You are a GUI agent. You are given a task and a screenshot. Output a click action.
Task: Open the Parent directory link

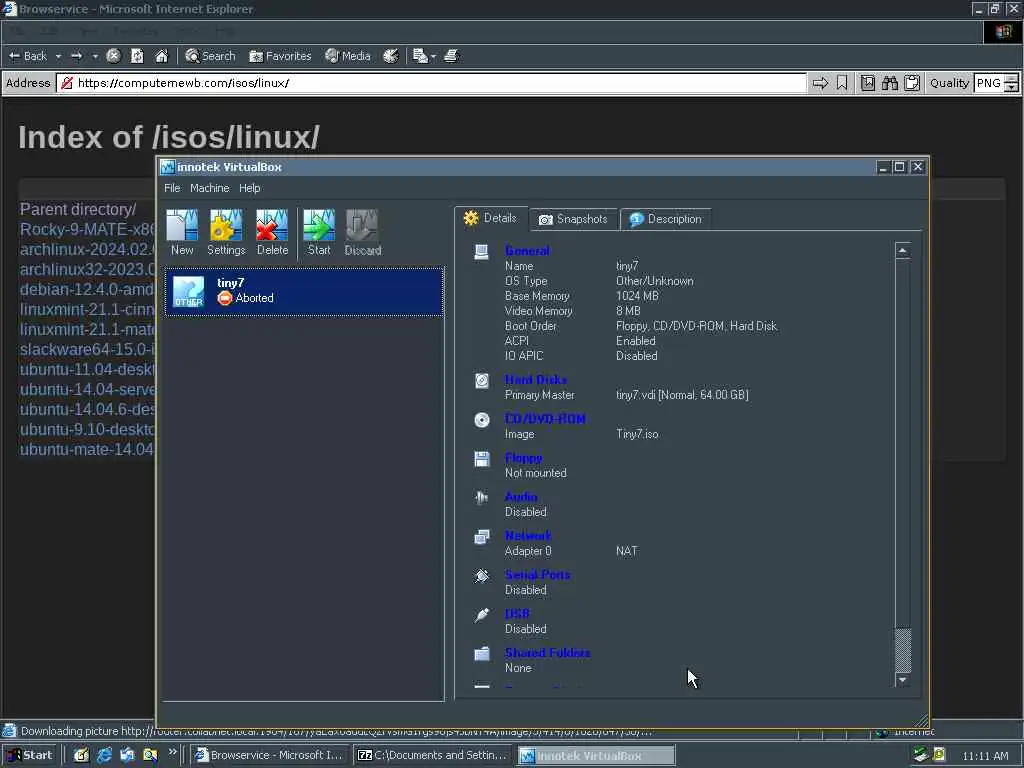tap(78, 210)
